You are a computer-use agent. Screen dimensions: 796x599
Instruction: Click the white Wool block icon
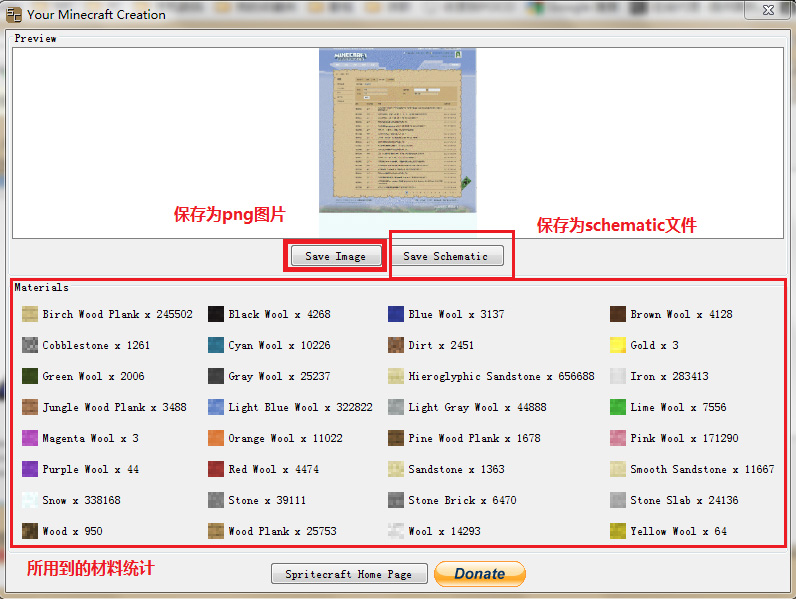(396, 531)
